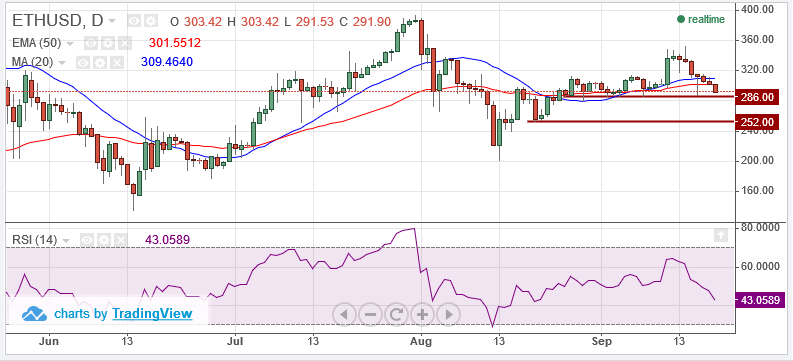Hide the RSI (14) indicator
This screenshot has height=361, width=793.
[x=87, y=240]
